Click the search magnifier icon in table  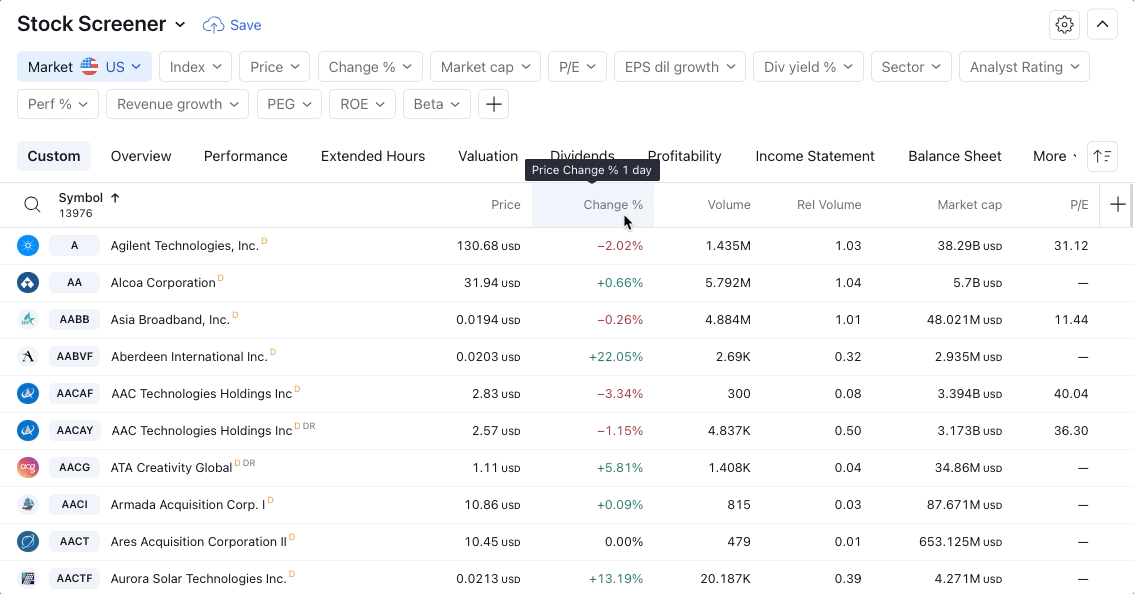click(x=32, y=205)
